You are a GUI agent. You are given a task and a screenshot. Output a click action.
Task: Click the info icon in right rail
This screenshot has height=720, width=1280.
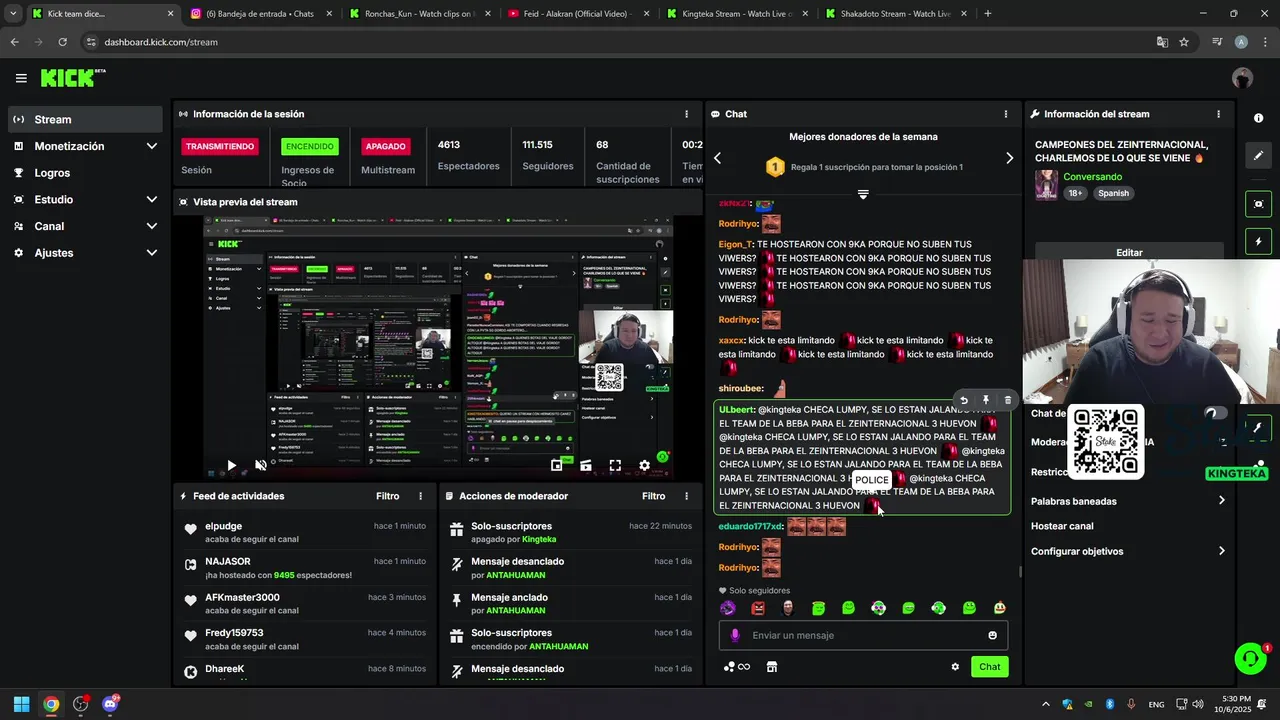[1258, 118]
